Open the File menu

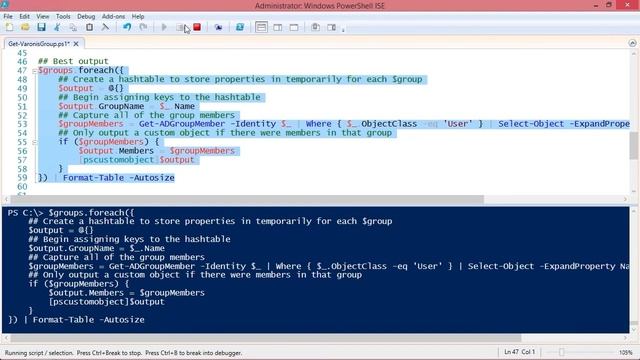(x=8, y=16)
